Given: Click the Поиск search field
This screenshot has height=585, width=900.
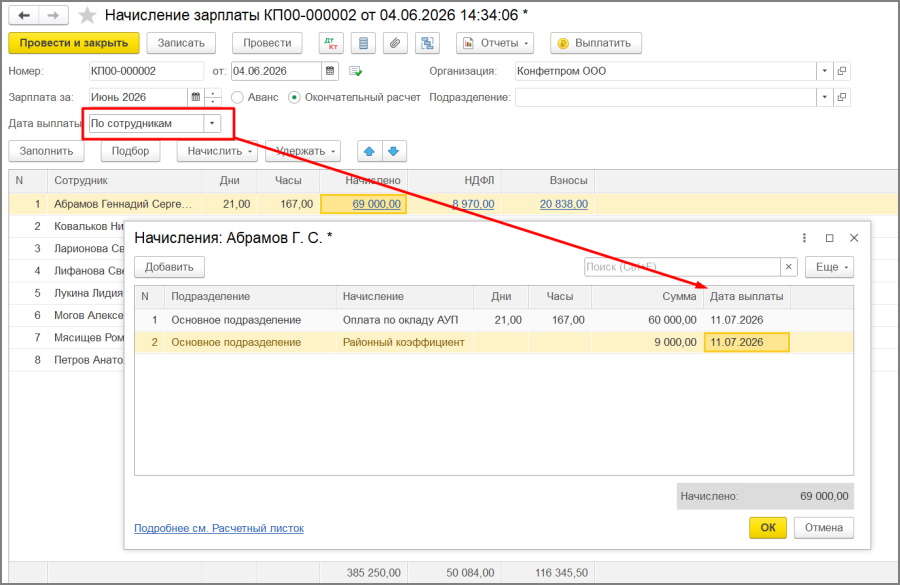Looking at the screenshot, I should (x=682, y=267).
